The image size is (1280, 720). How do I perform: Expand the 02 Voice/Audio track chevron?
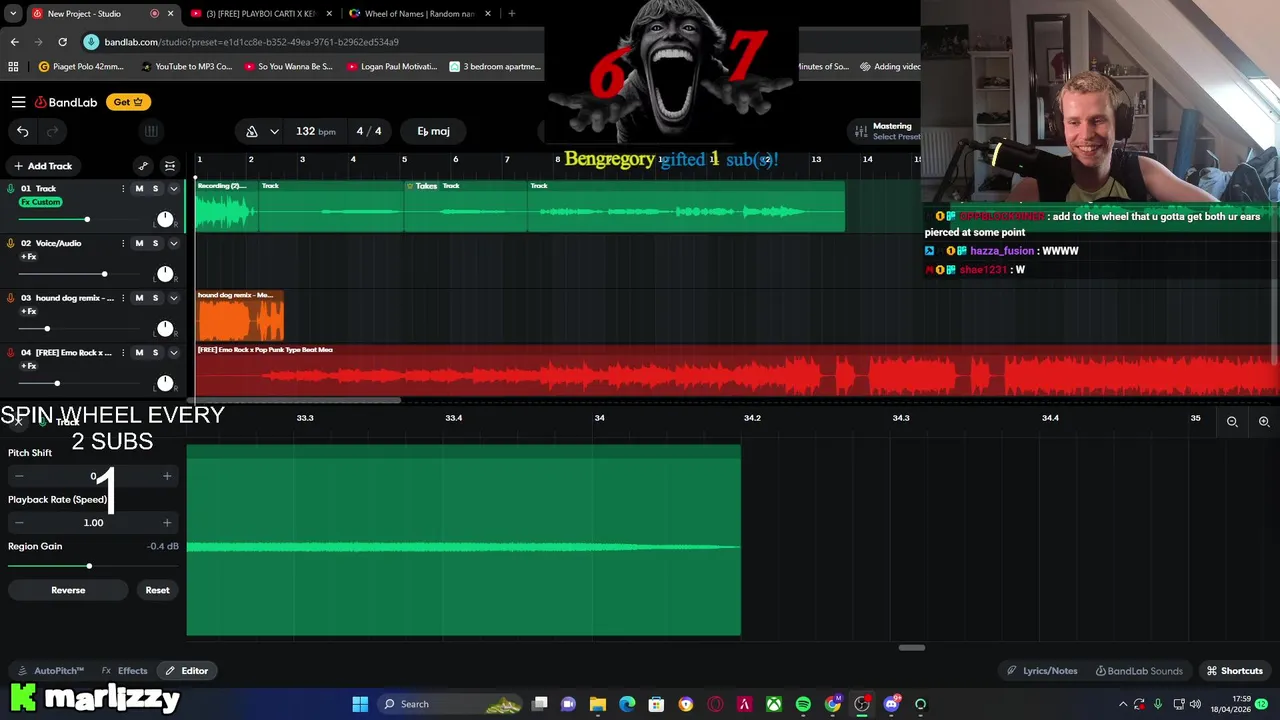pyautogui.click(x=173, y=243)
